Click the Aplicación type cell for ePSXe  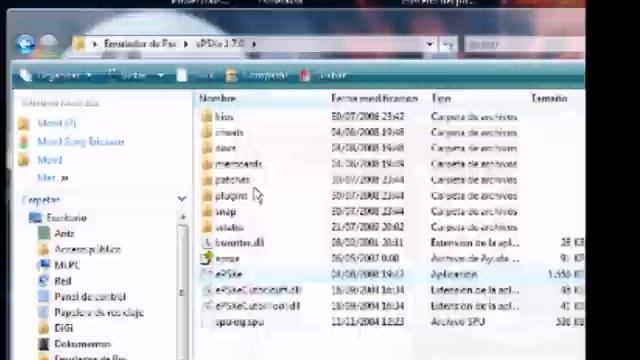click(454, 274)
